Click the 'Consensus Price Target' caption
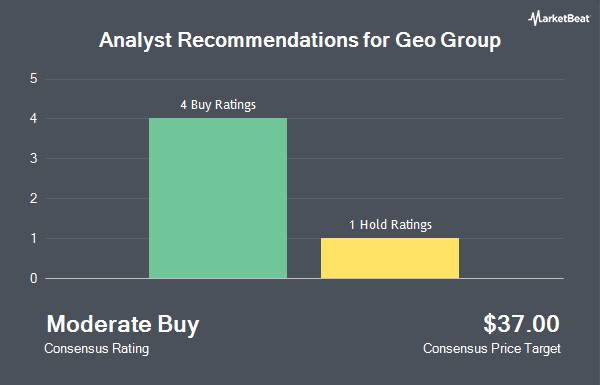Viewport: 600px width, 385px height. (x=492, y=349)
